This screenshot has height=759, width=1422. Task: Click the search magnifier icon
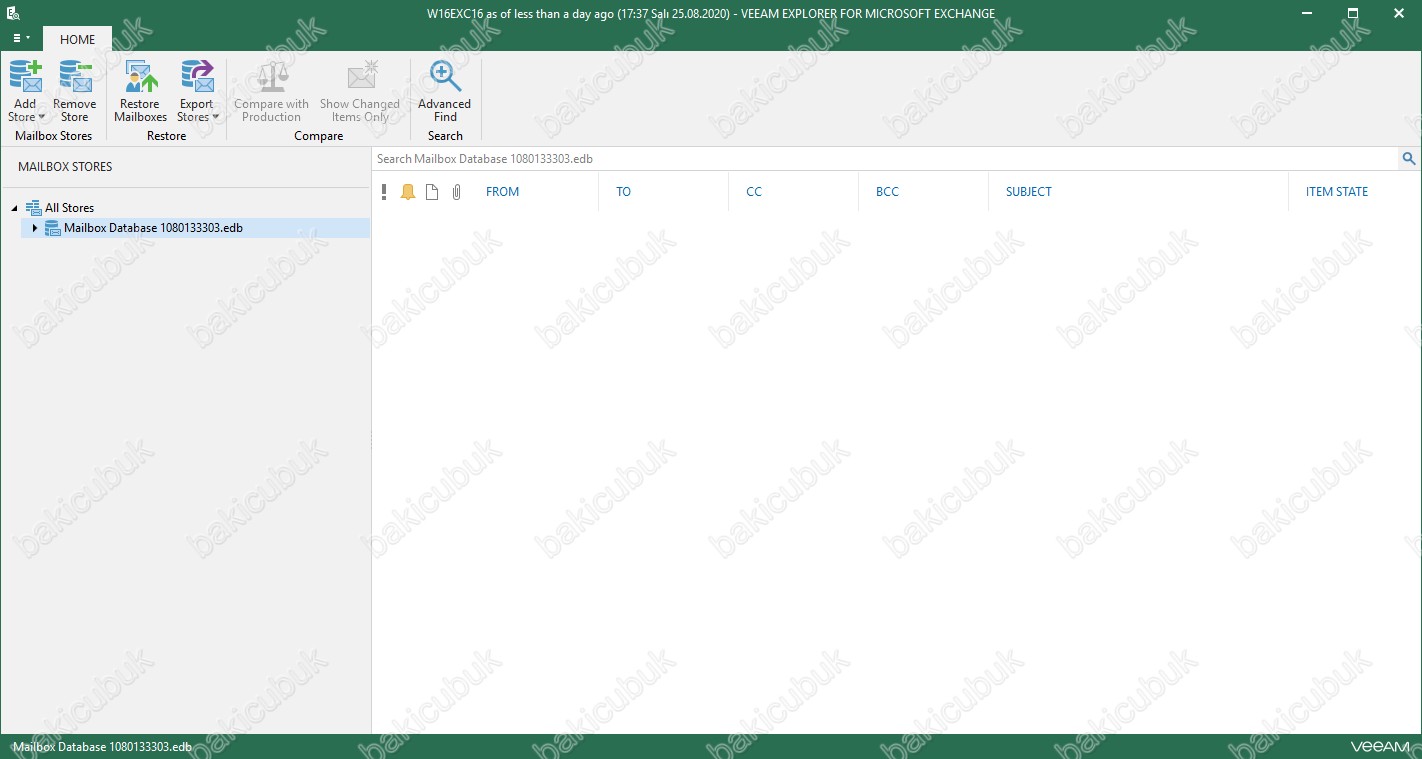coord(1409,159)
